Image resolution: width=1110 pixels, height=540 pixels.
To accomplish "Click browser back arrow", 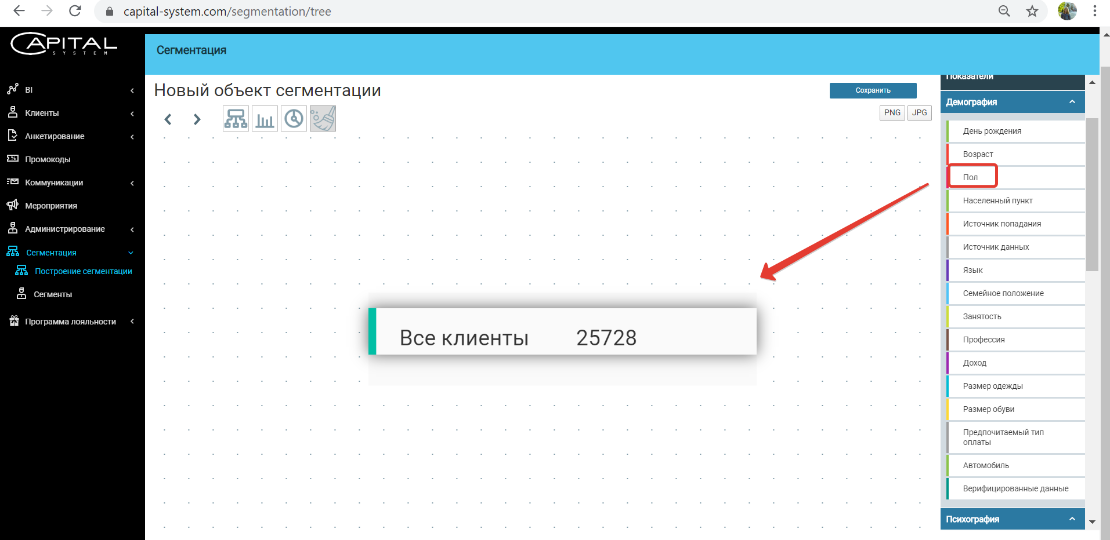I will (x=19, y=11).
